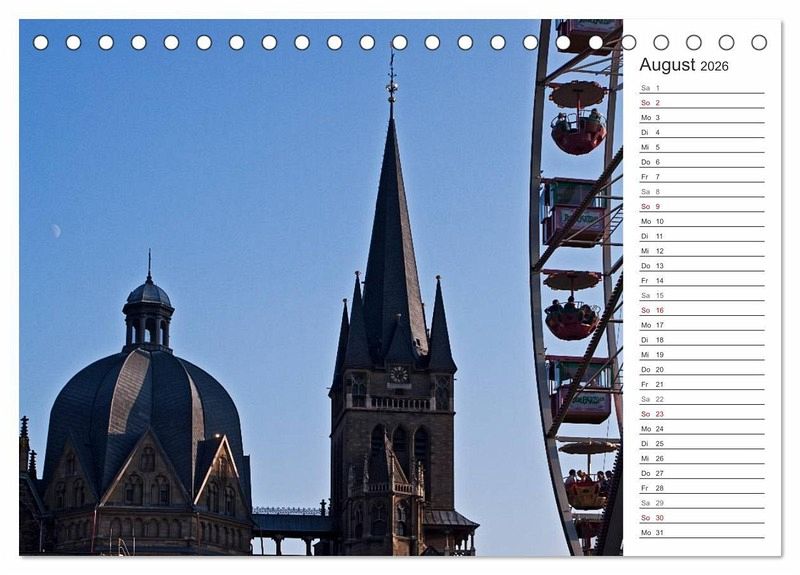Click the topmost red Ferris wheel gondola
Viewport: 800px width, 575px height.
(578, 130)
